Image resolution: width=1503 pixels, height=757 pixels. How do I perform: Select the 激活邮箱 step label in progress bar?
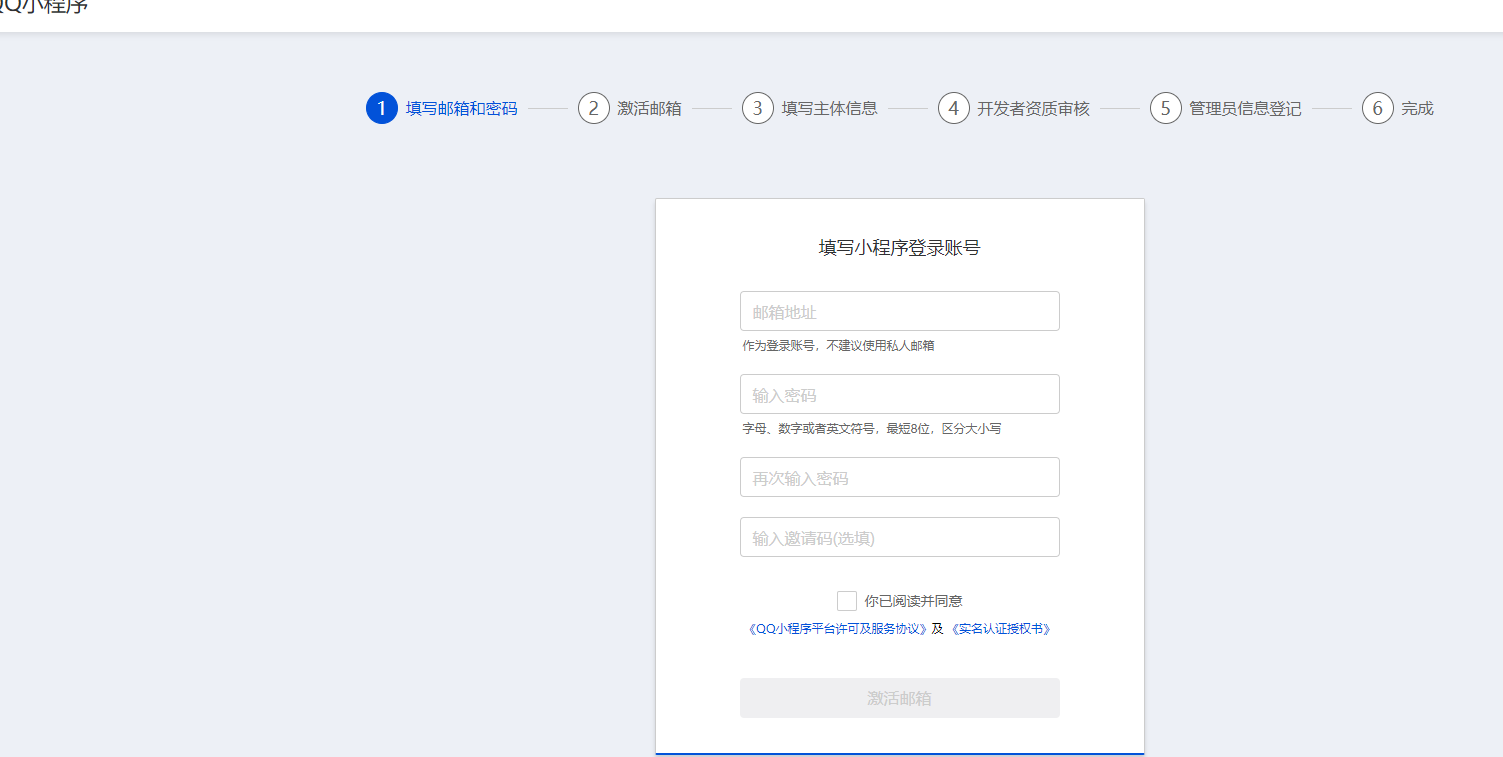pyautogui.click(x=650, y=108)
